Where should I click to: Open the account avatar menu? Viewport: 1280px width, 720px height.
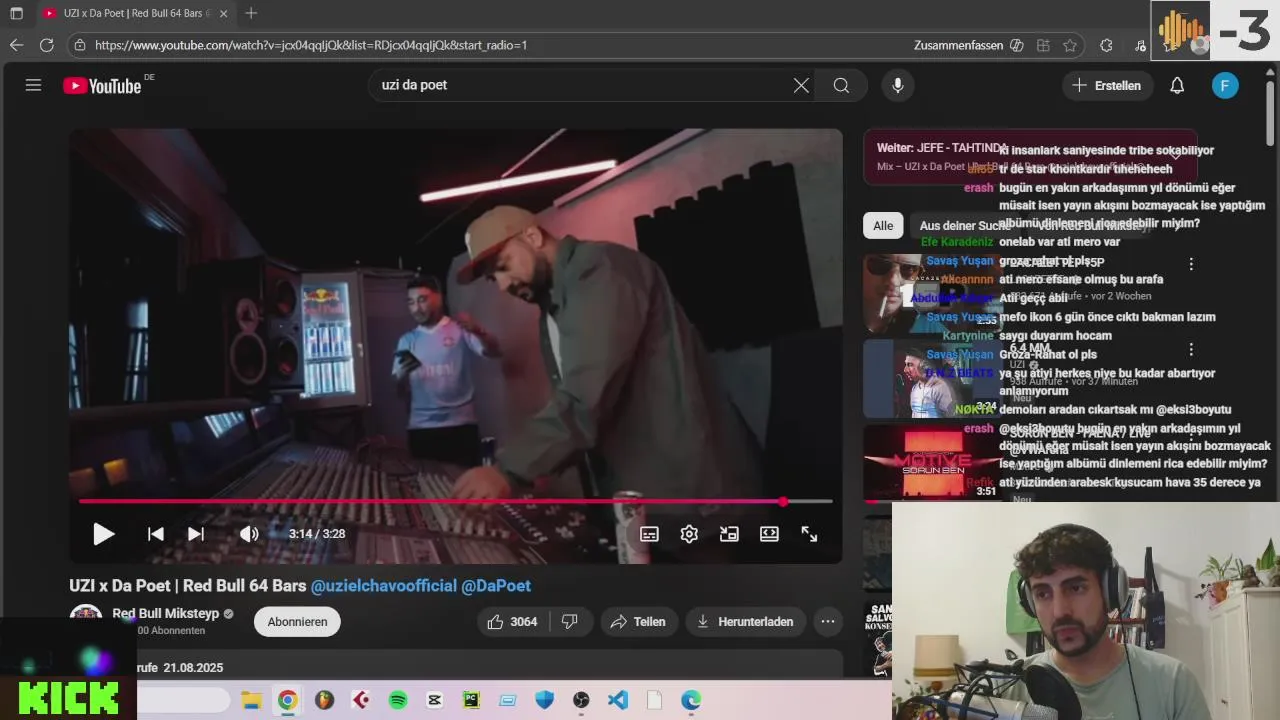(1225, 85)
